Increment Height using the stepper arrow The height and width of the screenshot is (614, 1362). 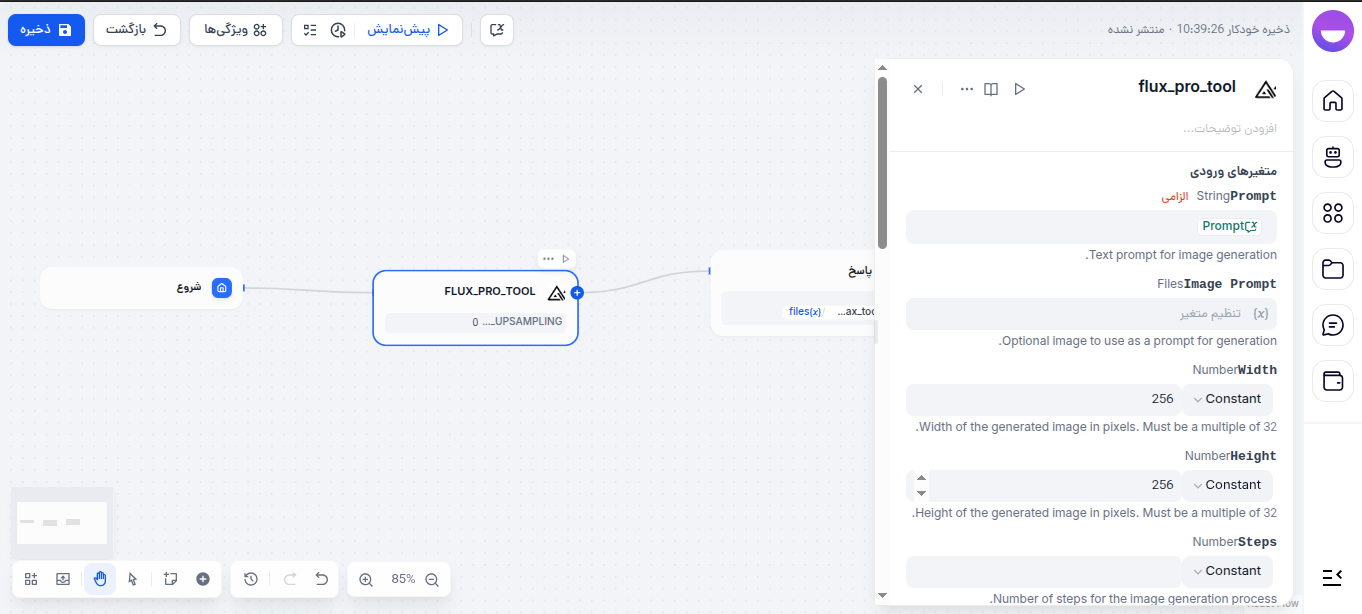coord(921,479)
